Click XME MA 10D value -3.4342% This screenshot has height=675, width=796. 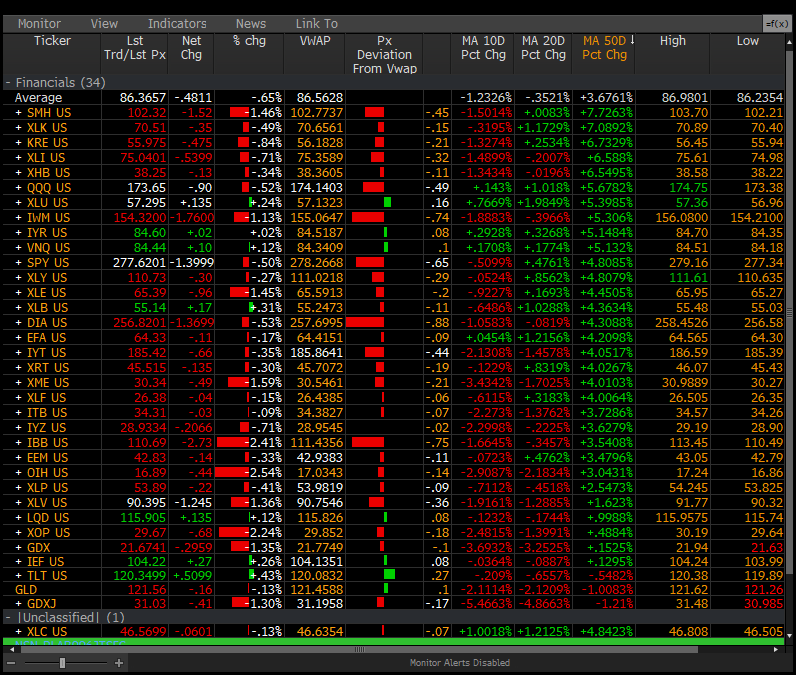(486, 383)
